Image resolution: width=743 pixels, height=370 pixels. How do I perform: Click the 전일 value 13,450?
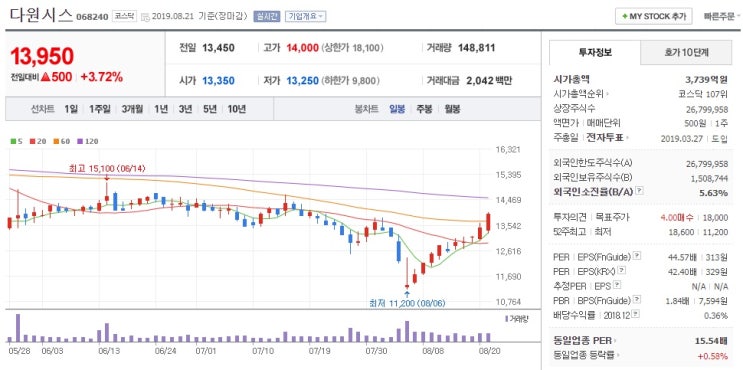click(x=218, y=47)
